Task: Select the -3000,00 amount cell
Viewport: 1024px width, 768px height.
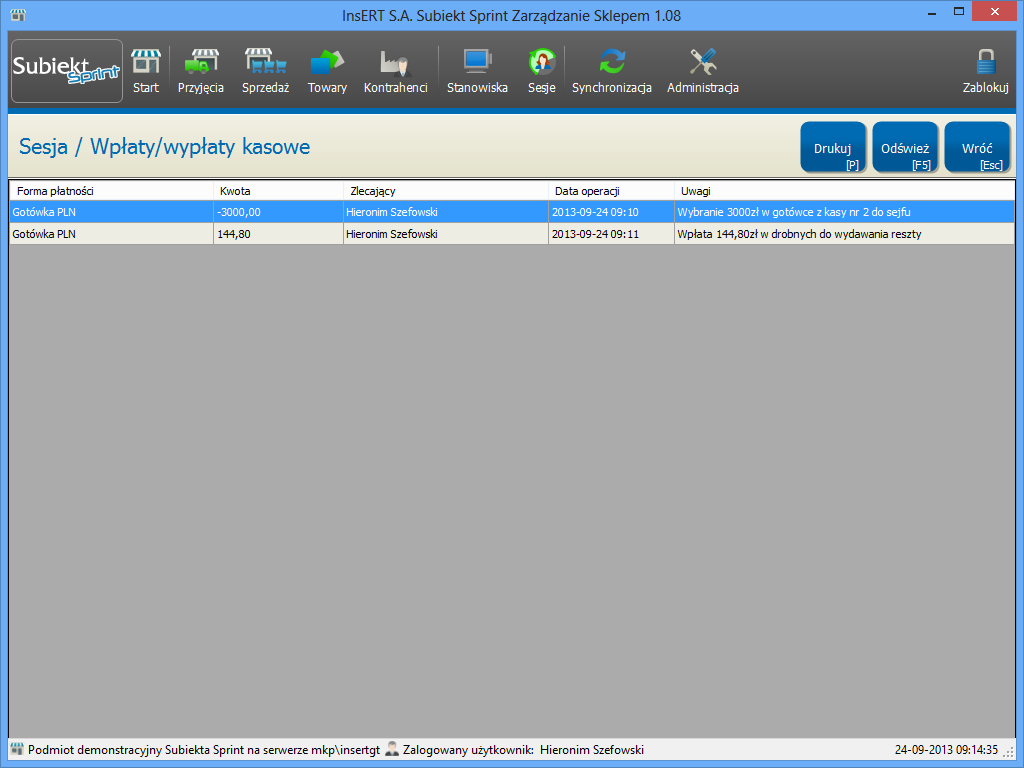Action: [x=279, y=212]
